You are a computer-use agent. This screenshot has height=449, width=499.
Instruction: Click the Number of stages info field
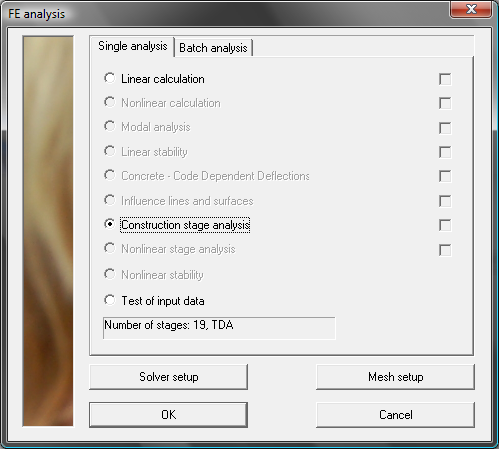tap(219, 328)
